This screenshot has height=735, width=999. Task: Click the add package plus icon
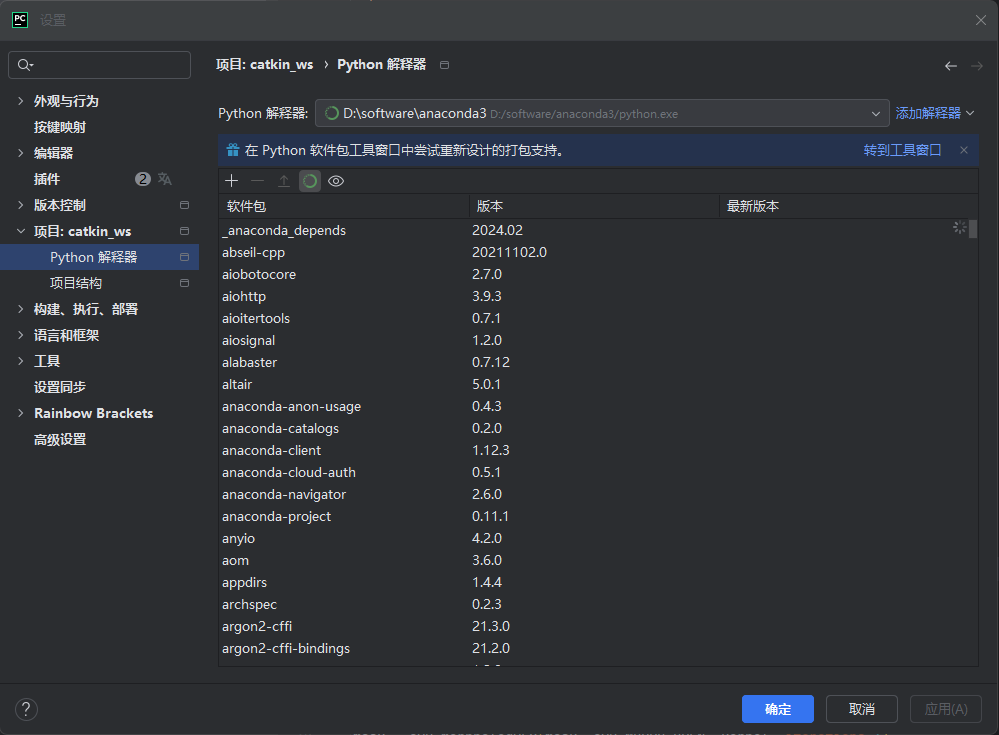[232, 181]
